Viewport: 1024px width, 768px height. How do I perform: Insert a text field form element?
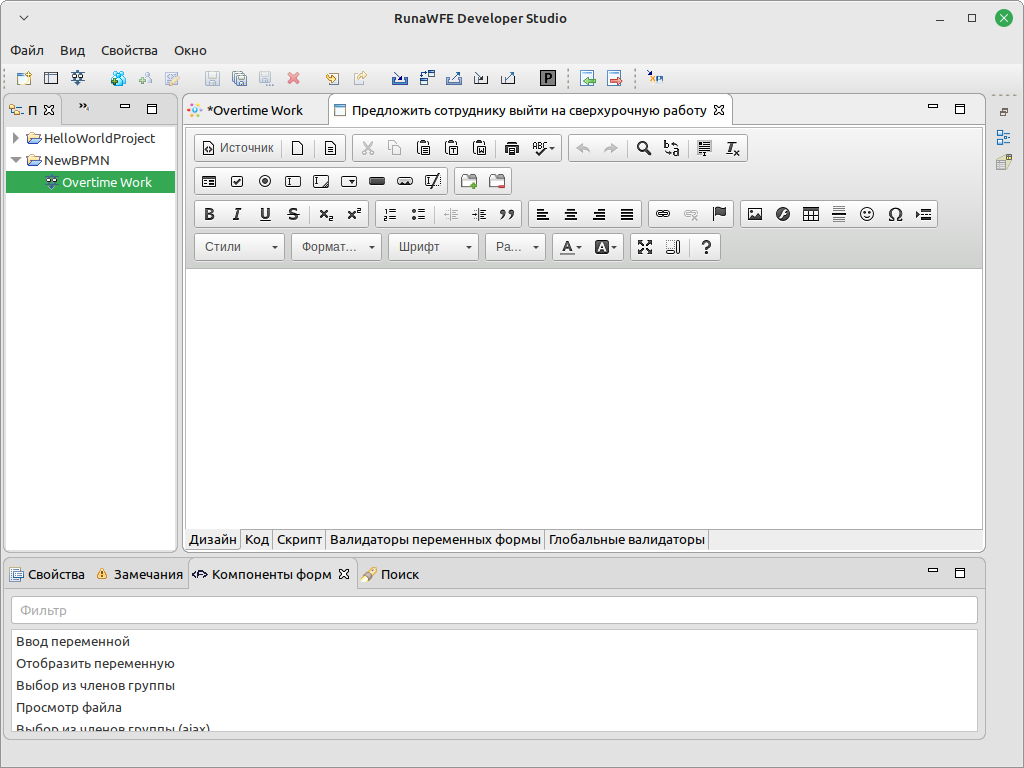293,182
